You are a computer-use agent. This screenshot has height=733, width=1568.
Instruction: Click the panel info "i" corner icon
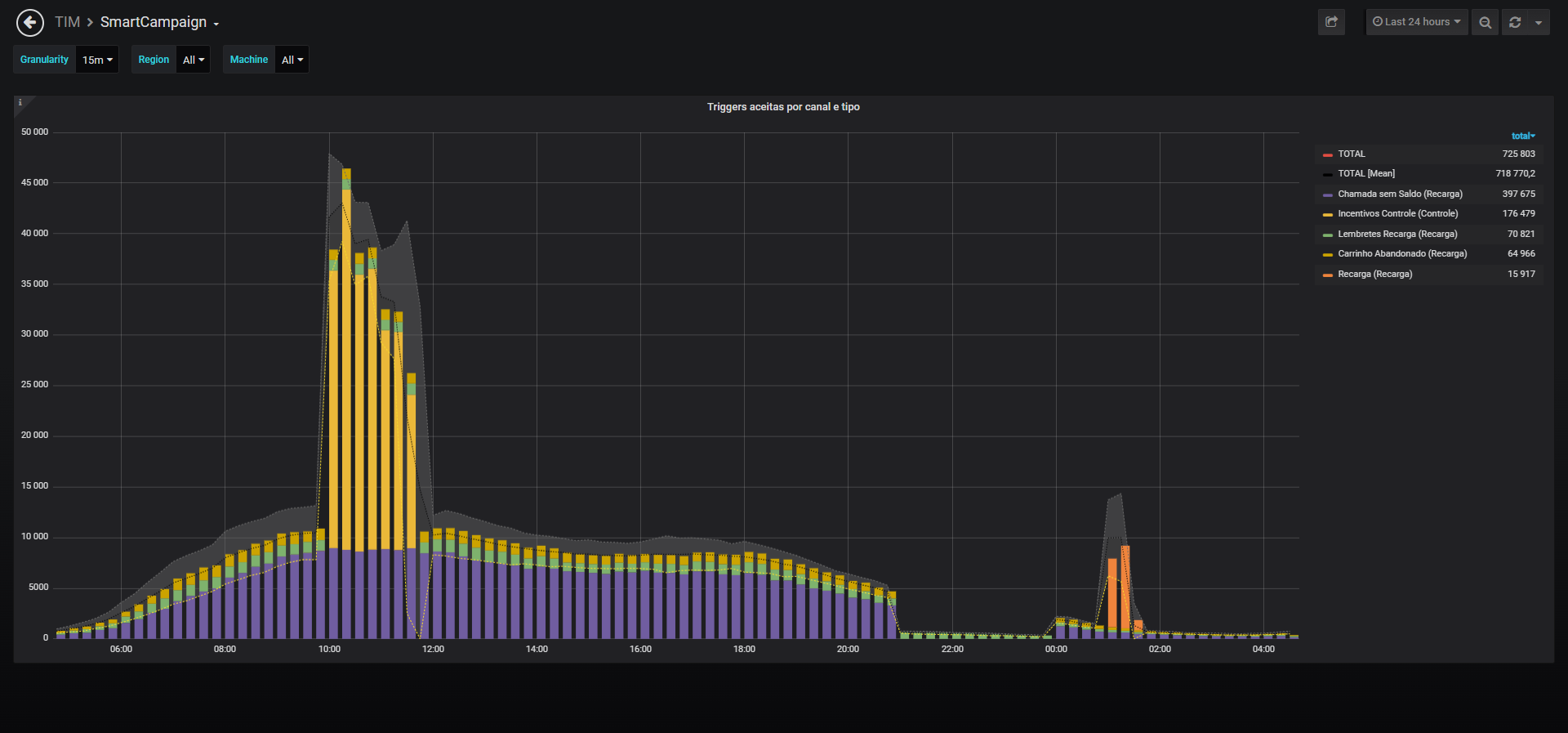20,102
